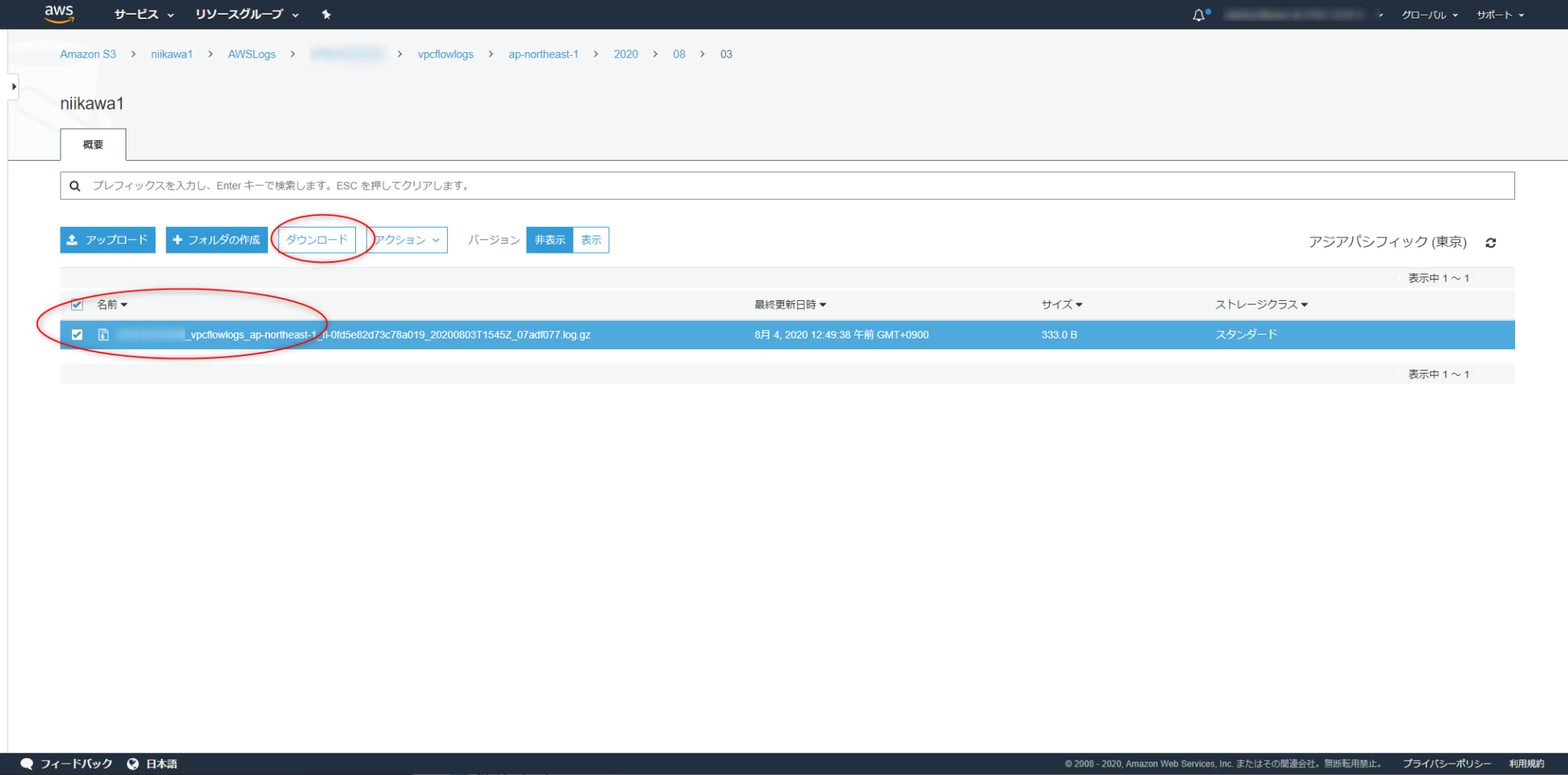Expand the collapsed left sidebar arrow
This screenshot has width=1568, height=775.
coord(13,86)
